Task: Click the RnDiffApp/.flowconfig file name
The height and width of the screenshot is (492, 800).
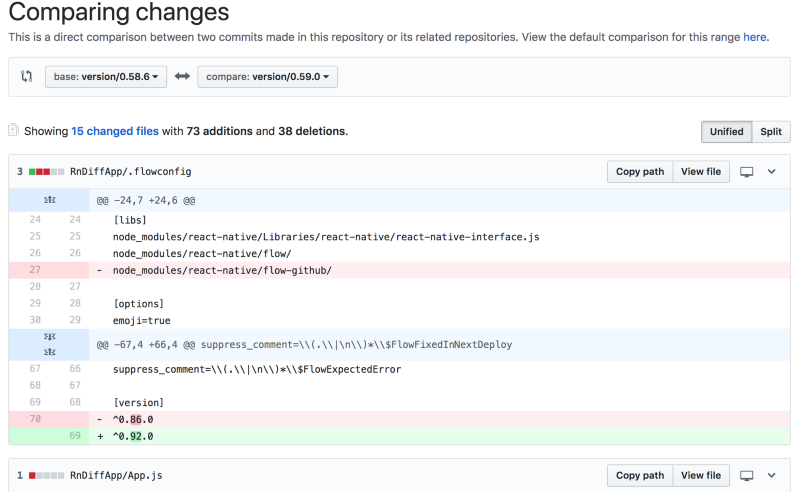Action: pos(130,172)
